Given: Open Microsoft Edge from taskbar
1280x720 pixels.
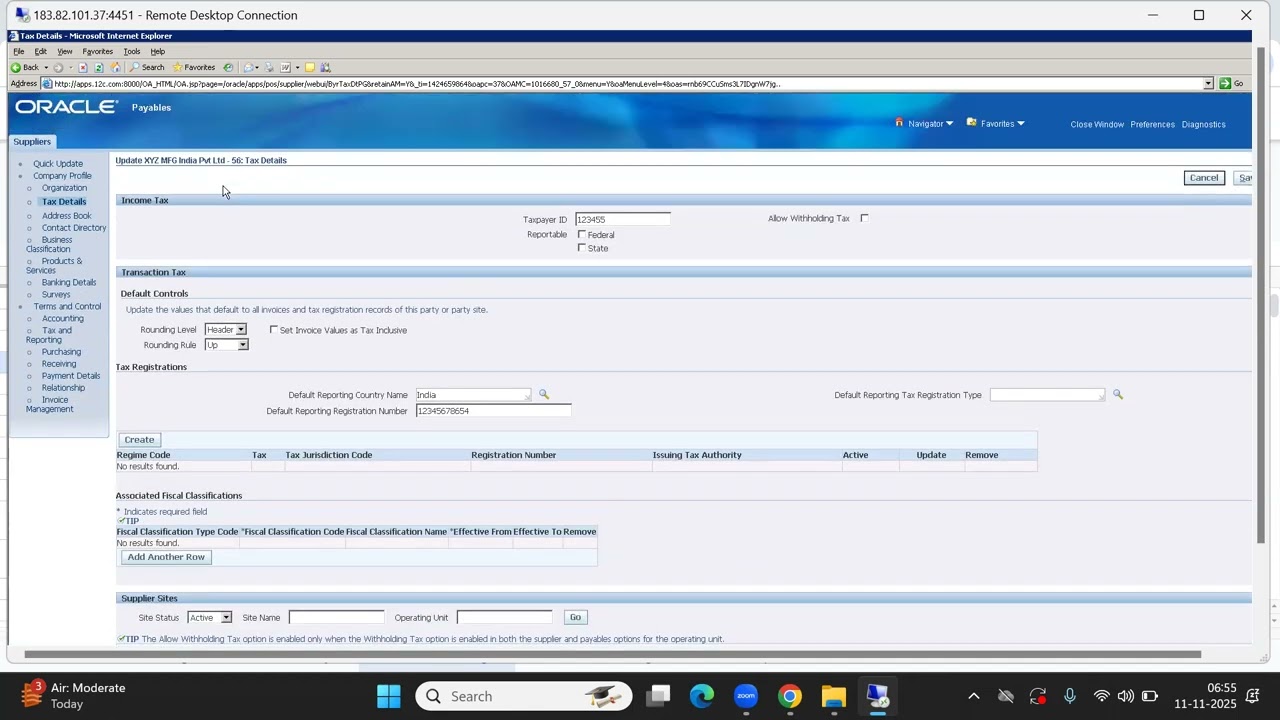Looking at the screenshot, I should 702,696.
